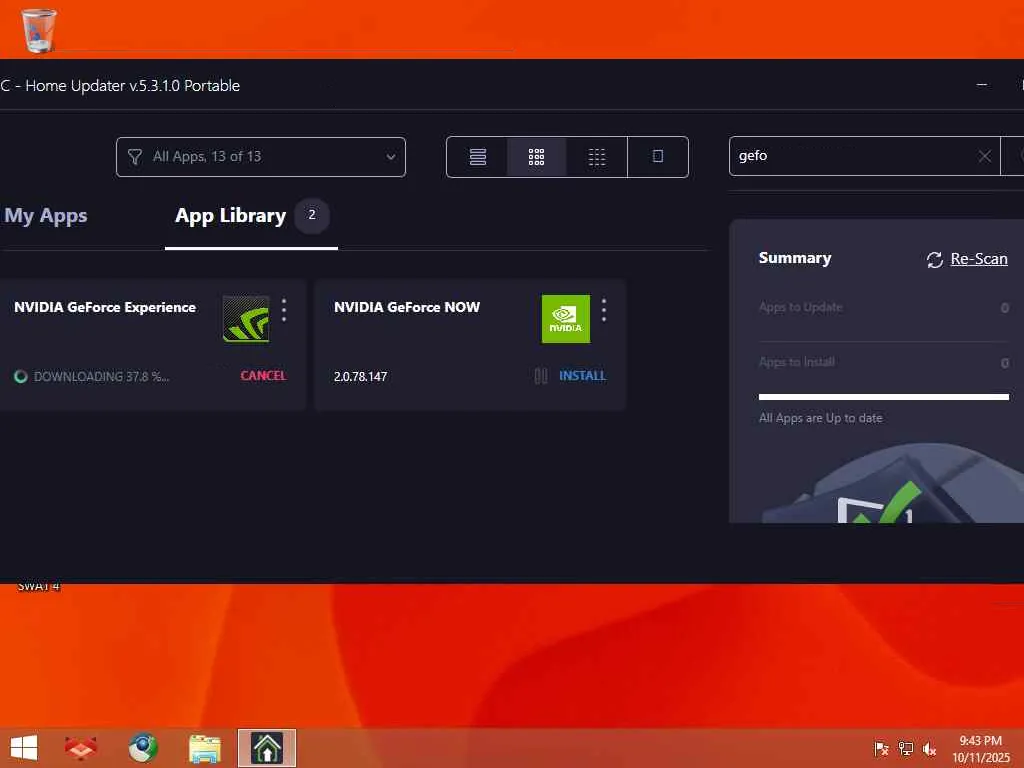Screen dimensions: 1024x768
Task: Select the NVIDIA GeForce NOW title
Action: tap(407, 307)
